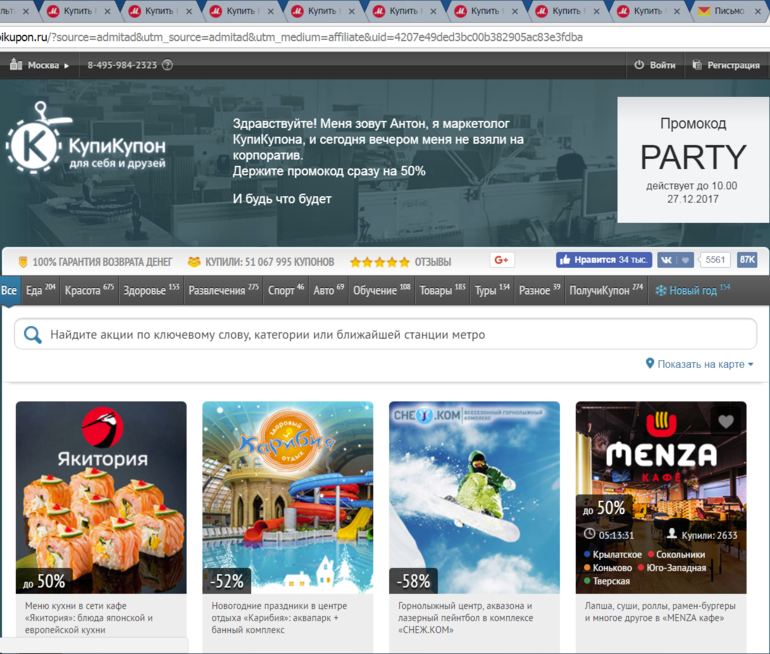
Task: Select the Красота category tab
Action: point(88,291)
